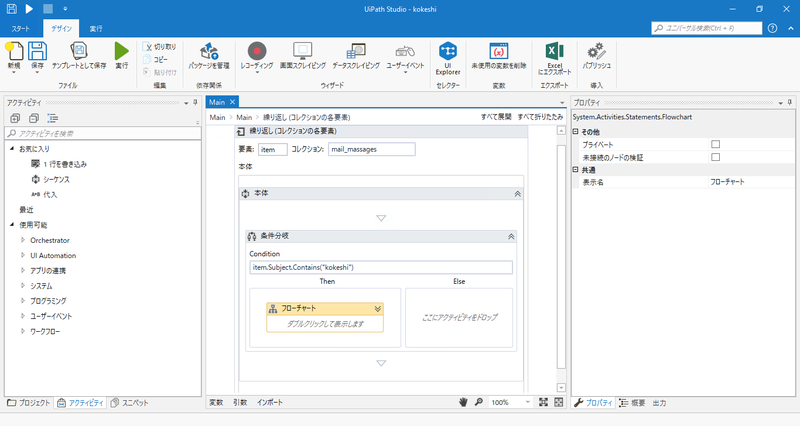Open the プロジェクト panel tab
The width and height of the screenshot is (800, 426).
click(29, 403)
